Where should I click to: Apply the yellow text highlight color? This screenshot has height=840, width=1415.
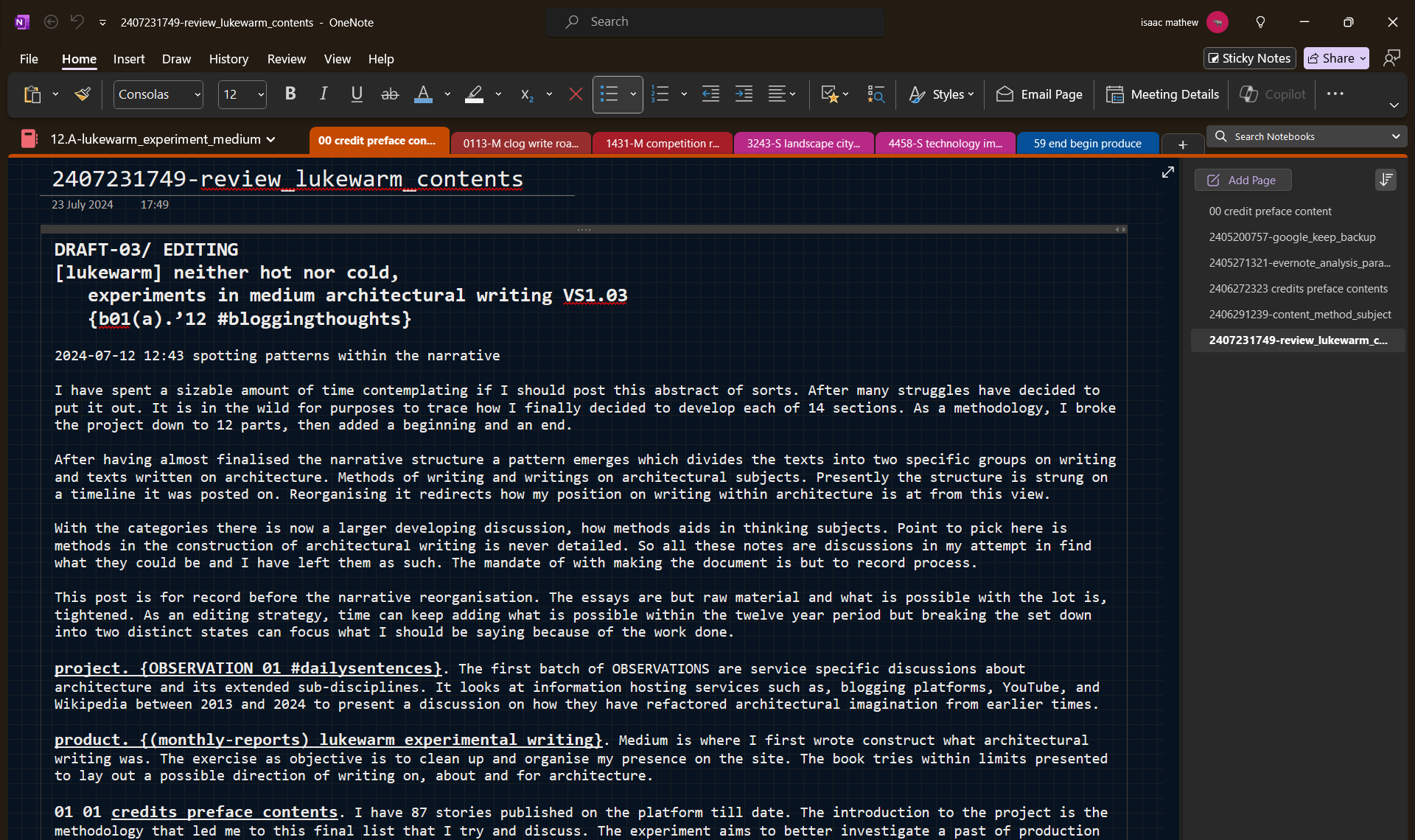click(474, 94)
